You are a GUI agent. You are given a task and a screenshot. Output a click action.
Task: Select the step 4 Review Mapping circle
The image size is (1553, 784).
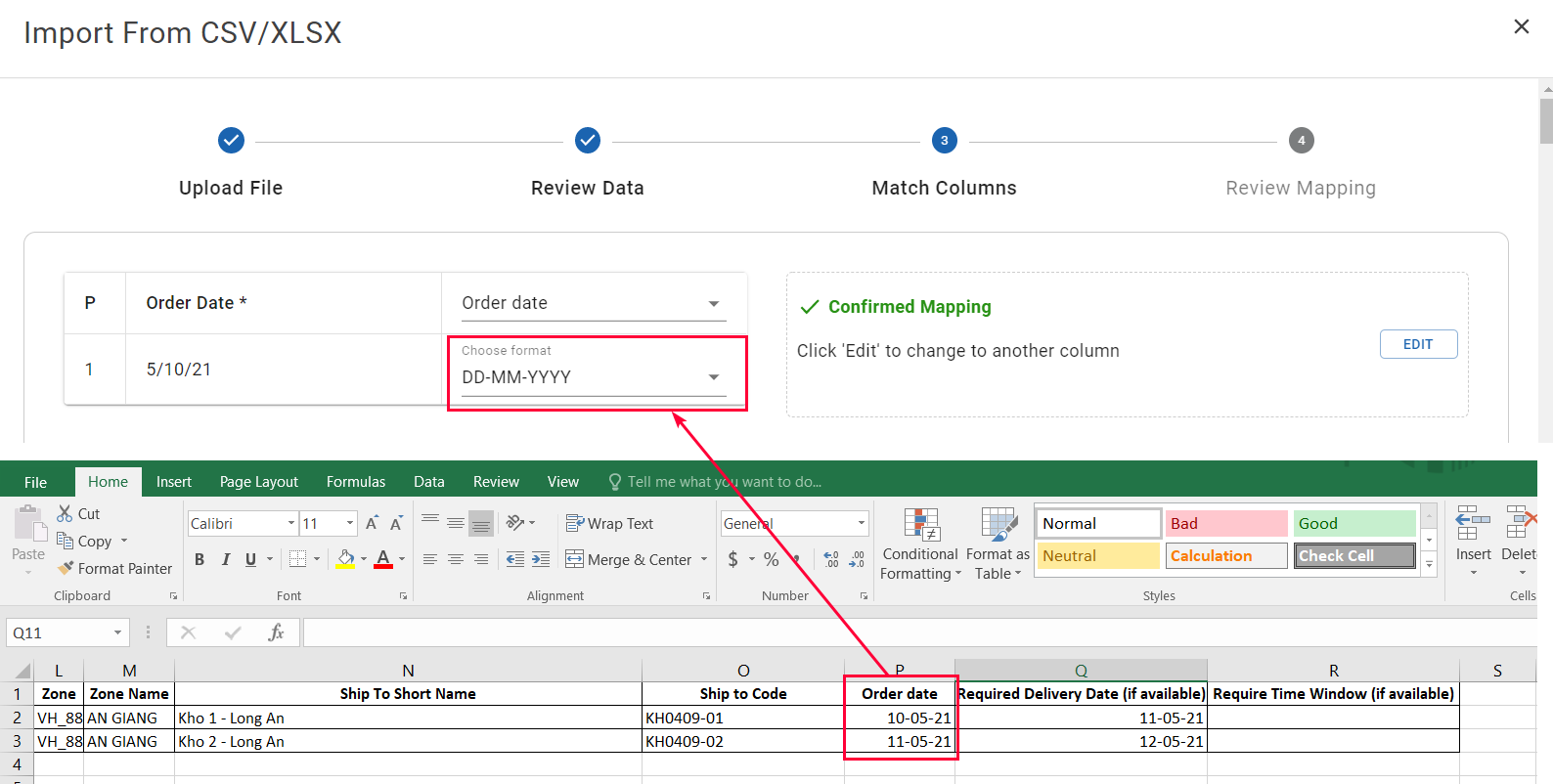[x=1301, y=141]
